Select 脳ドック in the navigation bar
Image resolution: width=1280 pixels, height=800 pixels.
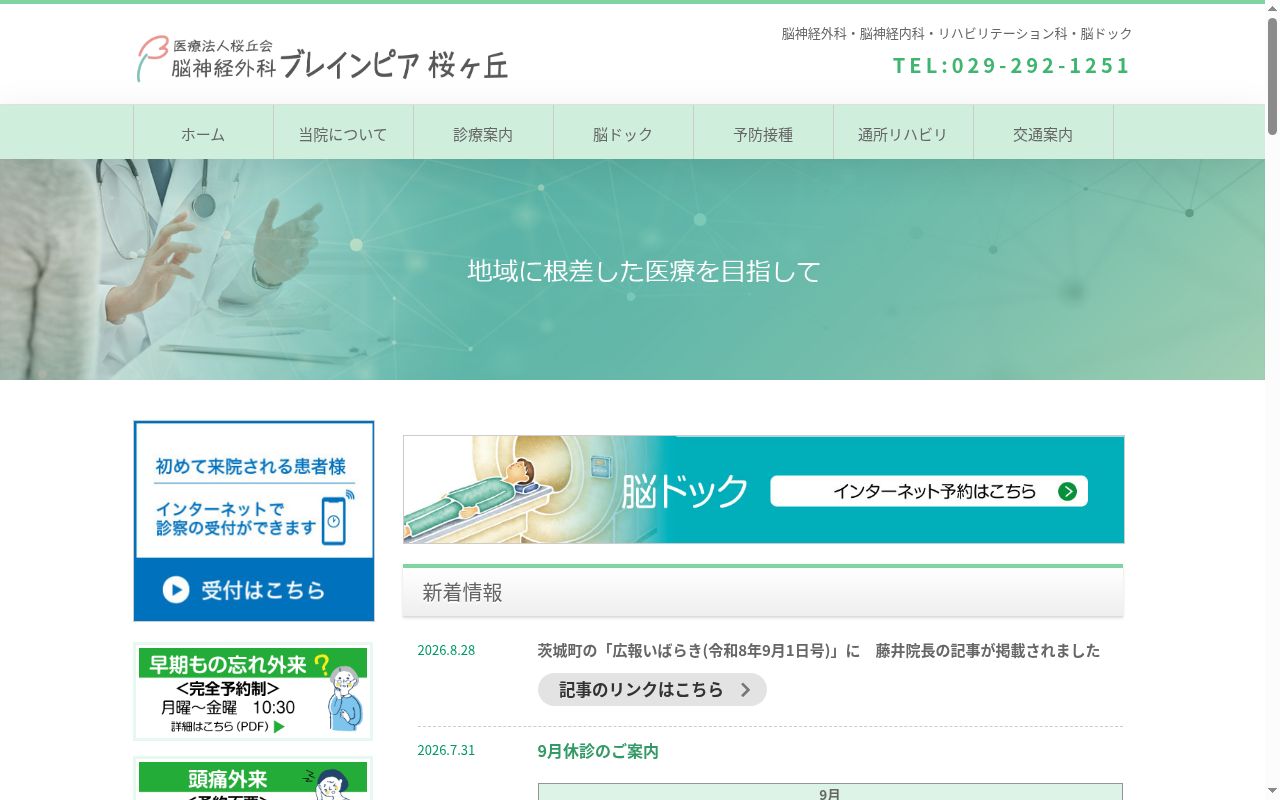tap(623, 134)
